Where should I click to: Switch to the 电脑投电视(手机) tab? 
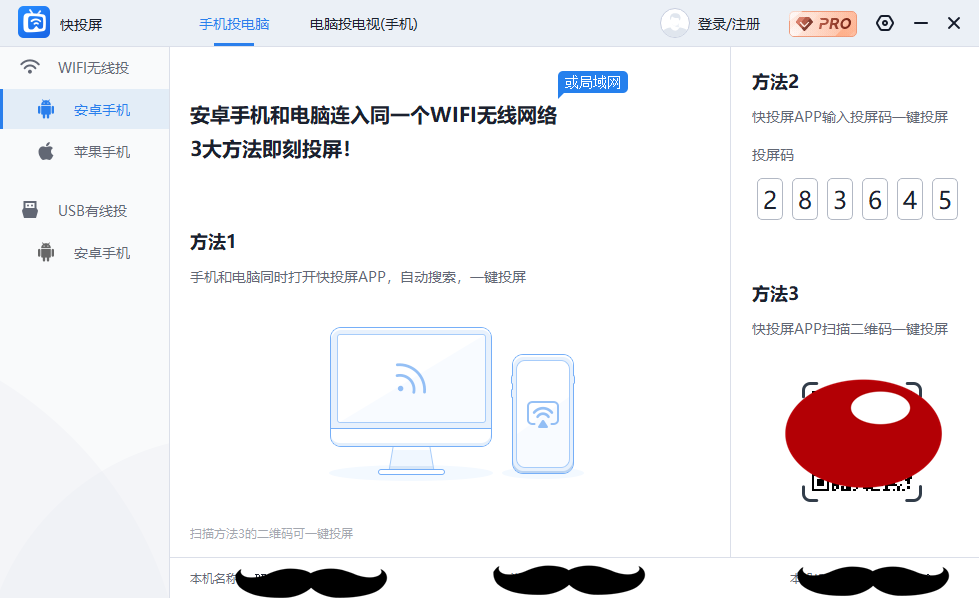(x=364, y=24)
